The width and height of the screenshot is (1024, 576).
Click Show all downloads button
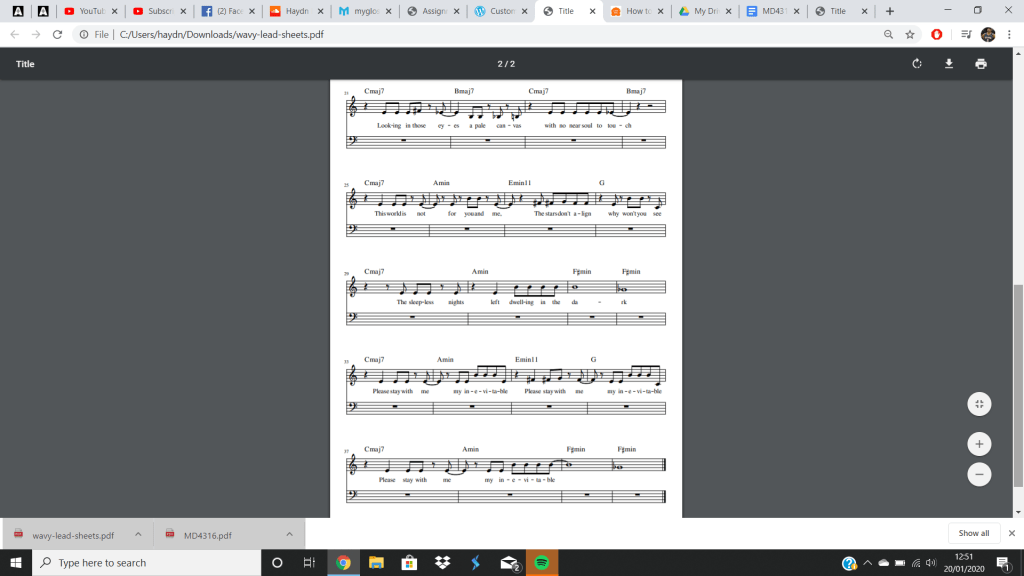pyautogui.click(x=973, y=534)
